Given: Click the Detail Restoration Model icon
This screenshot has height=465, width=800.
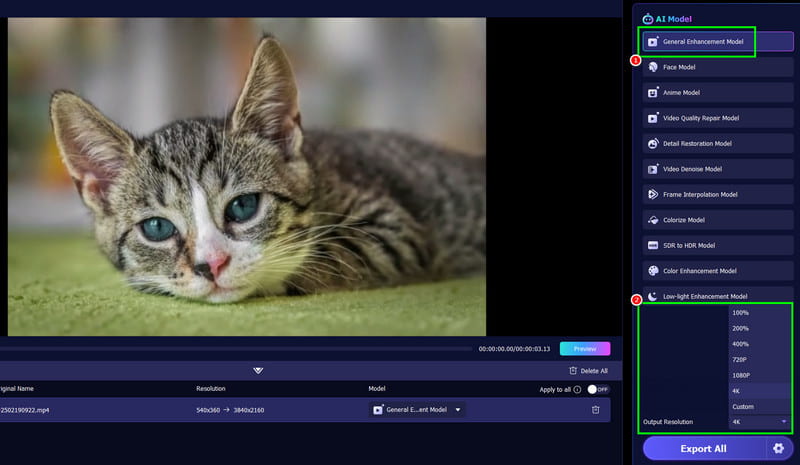Looking at the screenshot, I should (x=653, y=144).
